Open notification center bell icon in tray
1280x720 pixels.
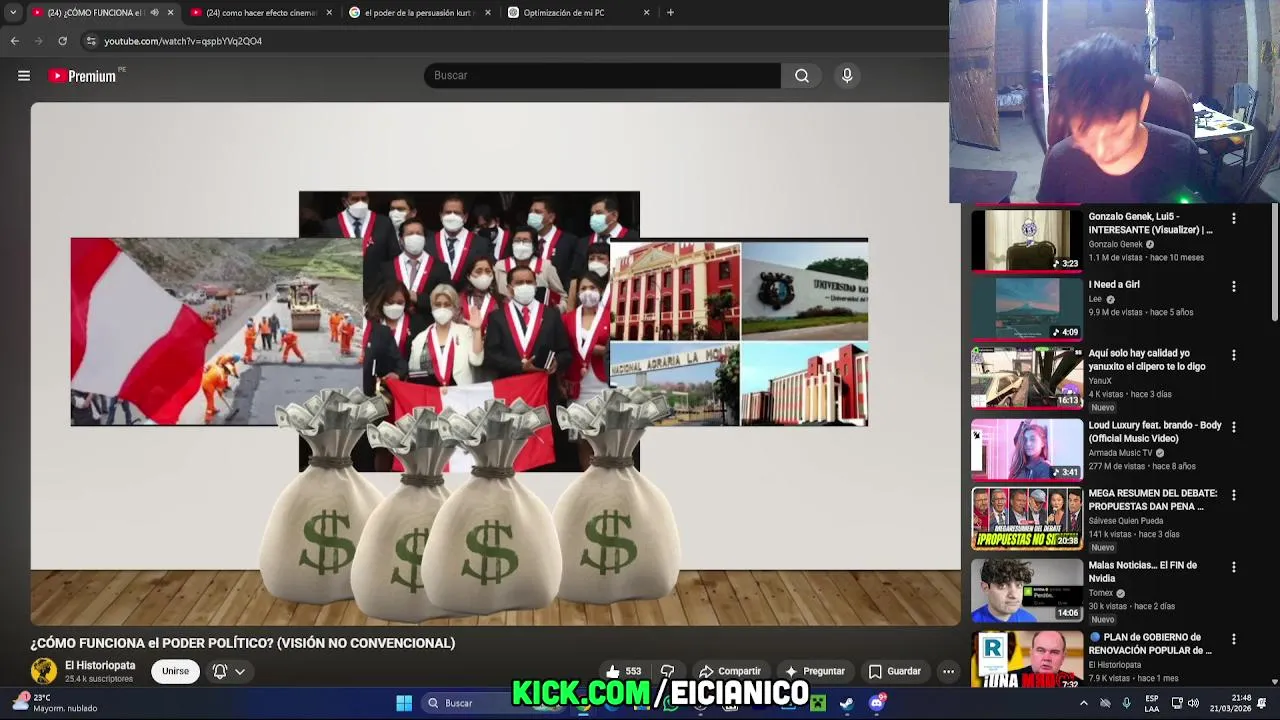[1263, 703]
